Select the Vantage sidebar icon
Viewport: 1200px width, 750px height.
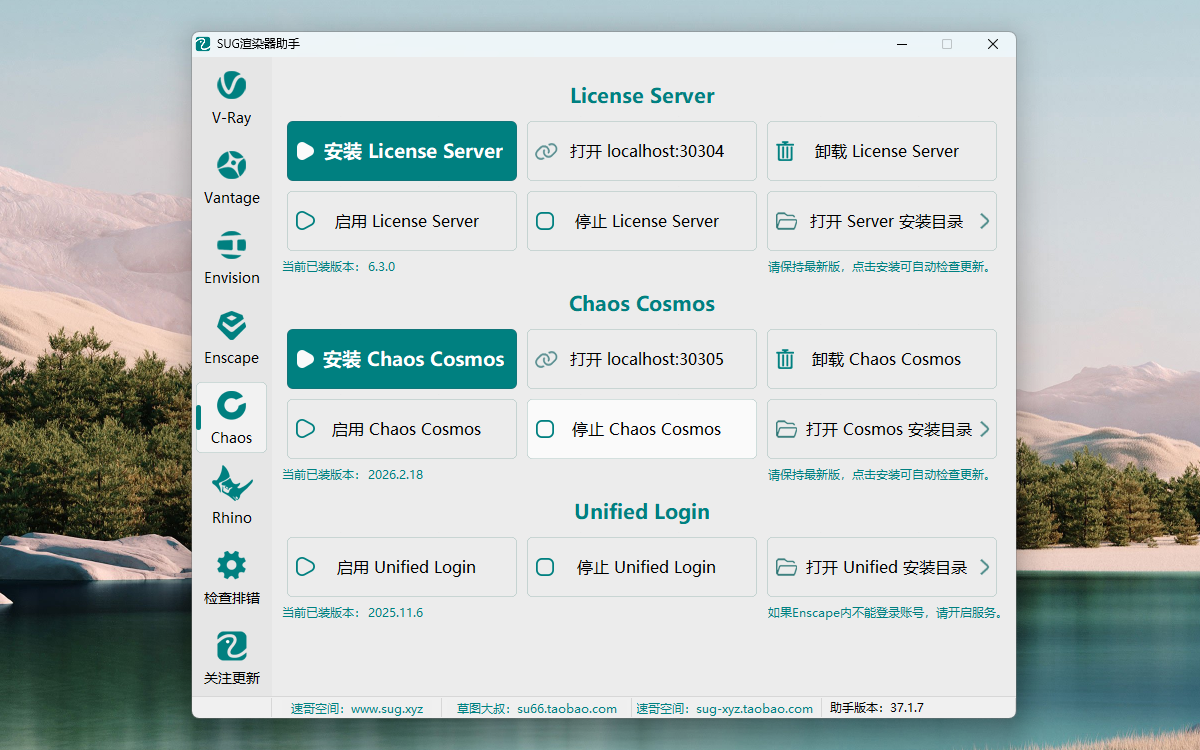click(x=231, y=178)
